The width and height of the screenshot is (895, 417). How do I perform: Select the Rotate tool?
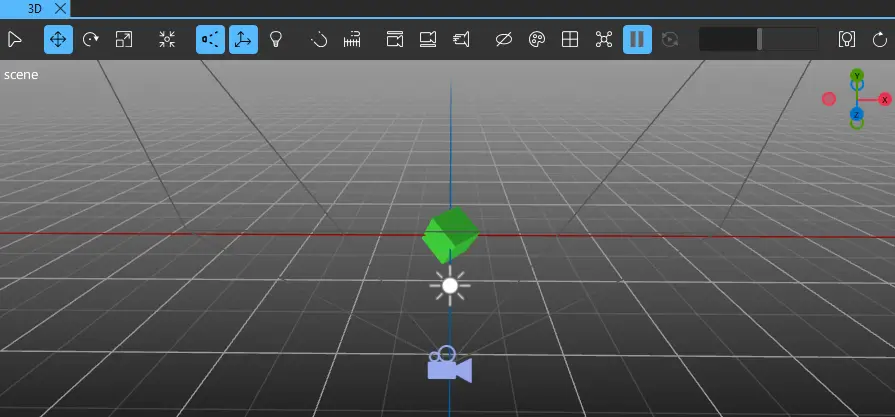pos(91,40)
